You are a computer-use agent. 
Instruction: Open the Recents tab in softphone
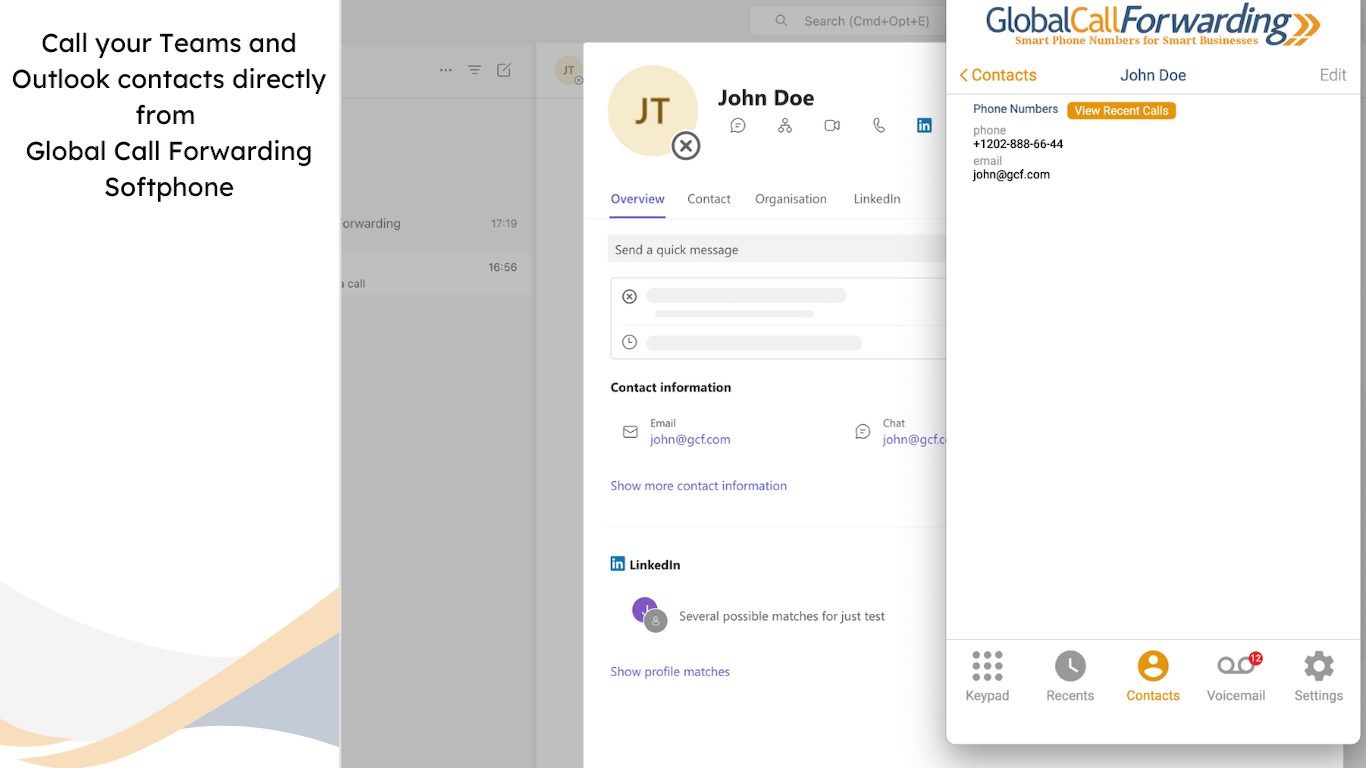(1070, 677)
